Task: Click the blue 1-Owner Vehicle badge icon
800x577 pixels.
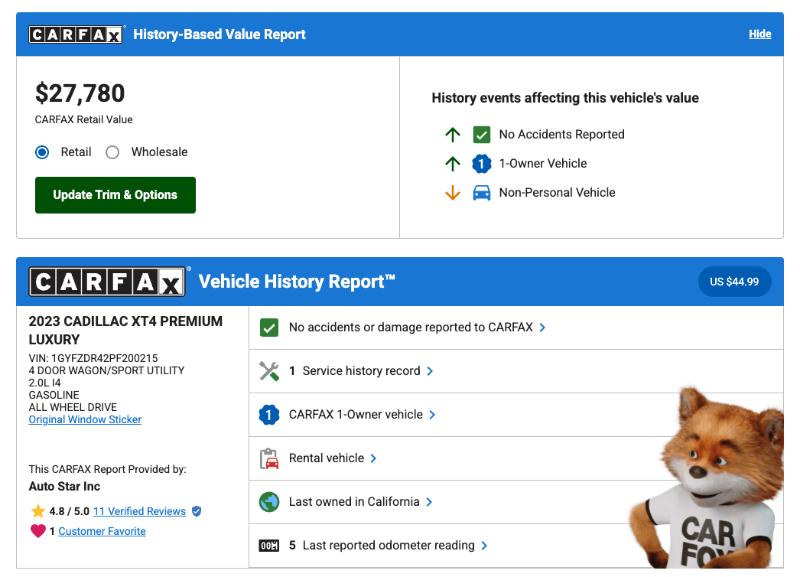Action: tap(481, 164)
